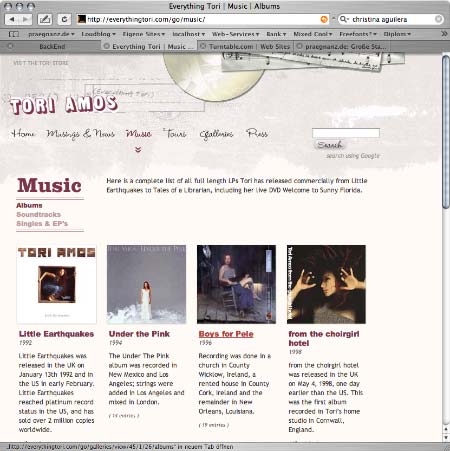Click the Under the Pink title link
The width and height of the screenshot is (450, 451).
[139, 334]
